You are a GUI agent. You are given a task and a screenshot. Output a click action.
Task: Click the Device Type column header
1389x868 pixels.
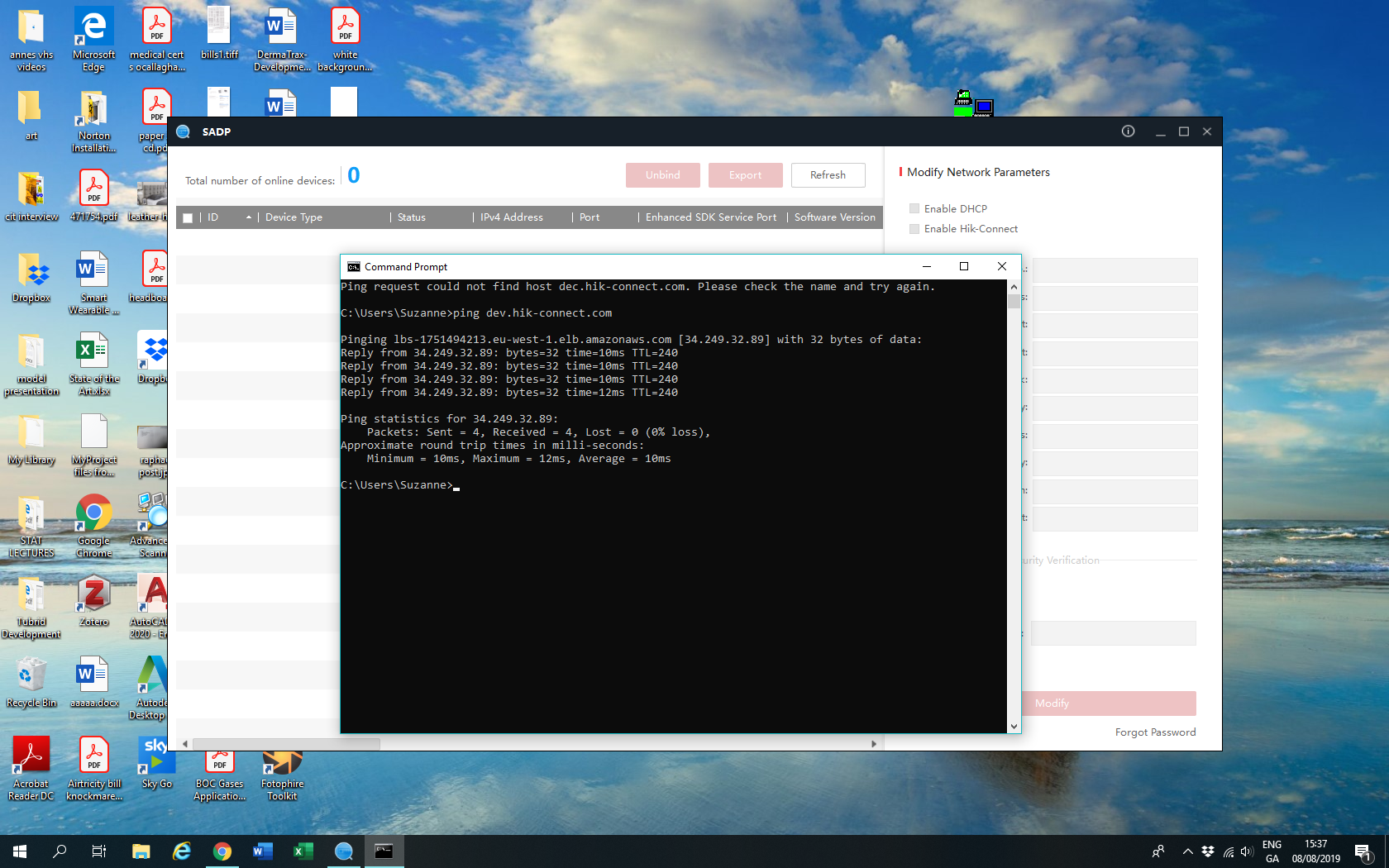point(294,217)
